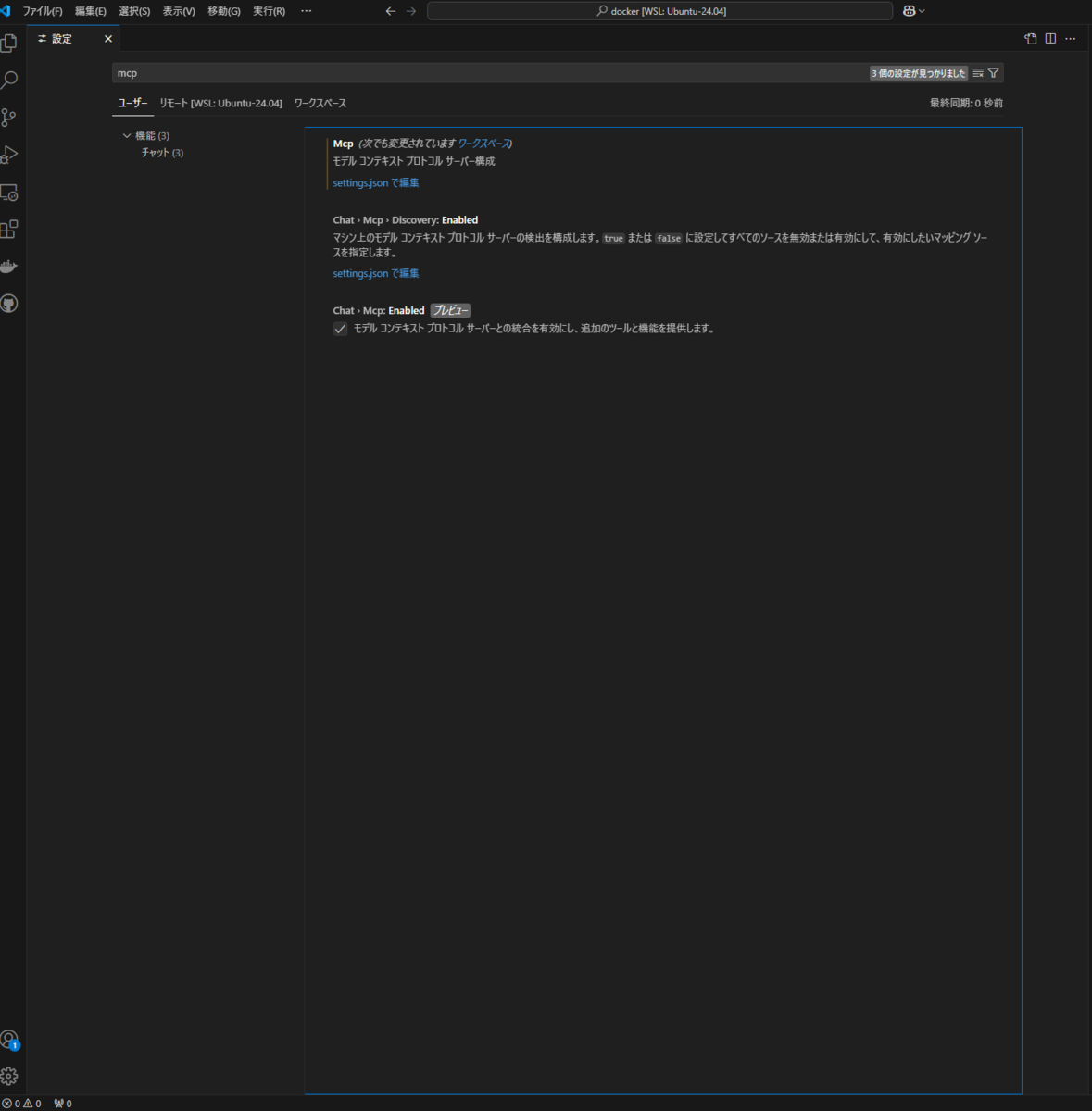
Task: Open the Docker extension view
Action: coord(10,267)
